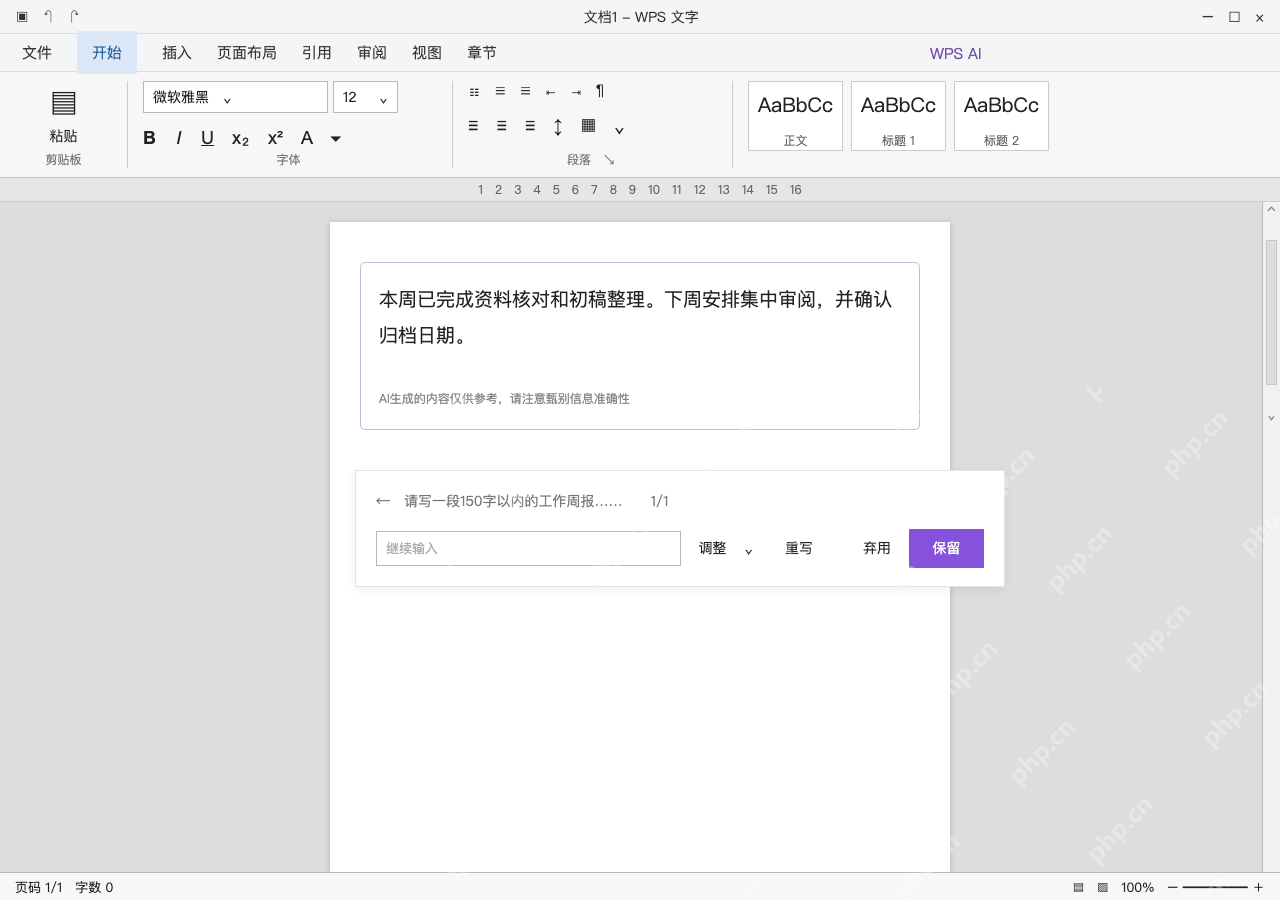1280x900 pixels.
Task: Click the save icon in the title bar
Action: [x=22, y=17]
